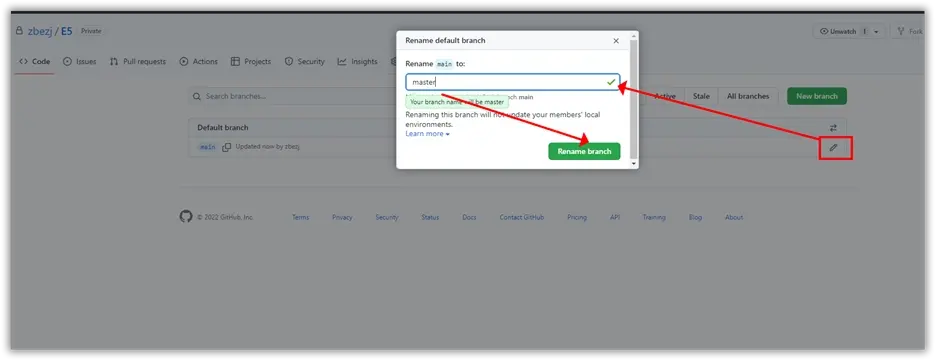Image resolution: width=935 pixels, height=360 pixels.
Task: Open the Blog footer link
Action: (695, 218)
